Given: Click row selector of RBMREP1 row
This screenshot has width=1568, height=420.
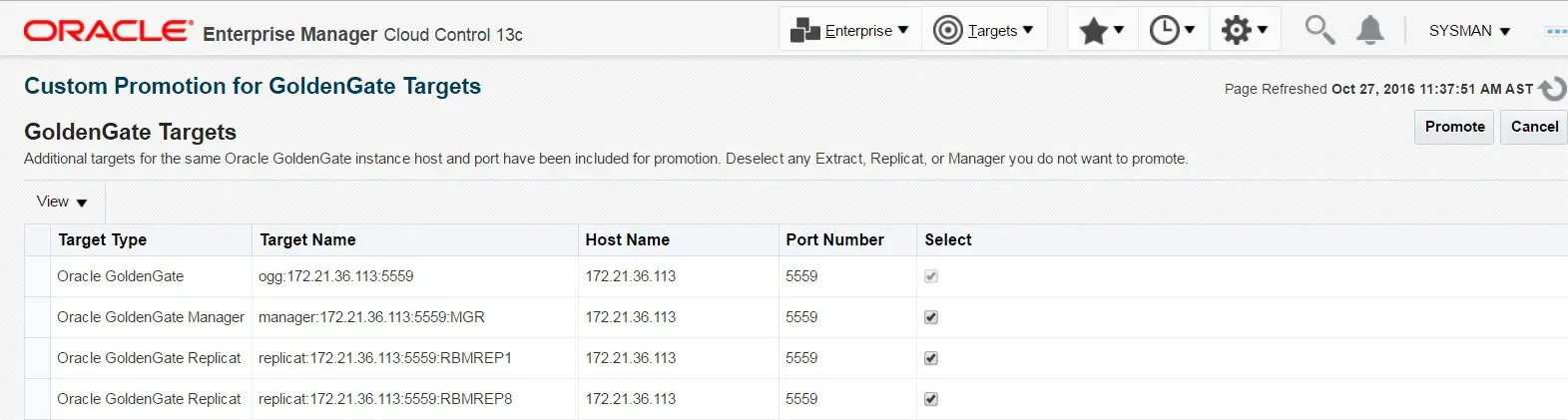Looking at the screenshot, I should point(37,358).
